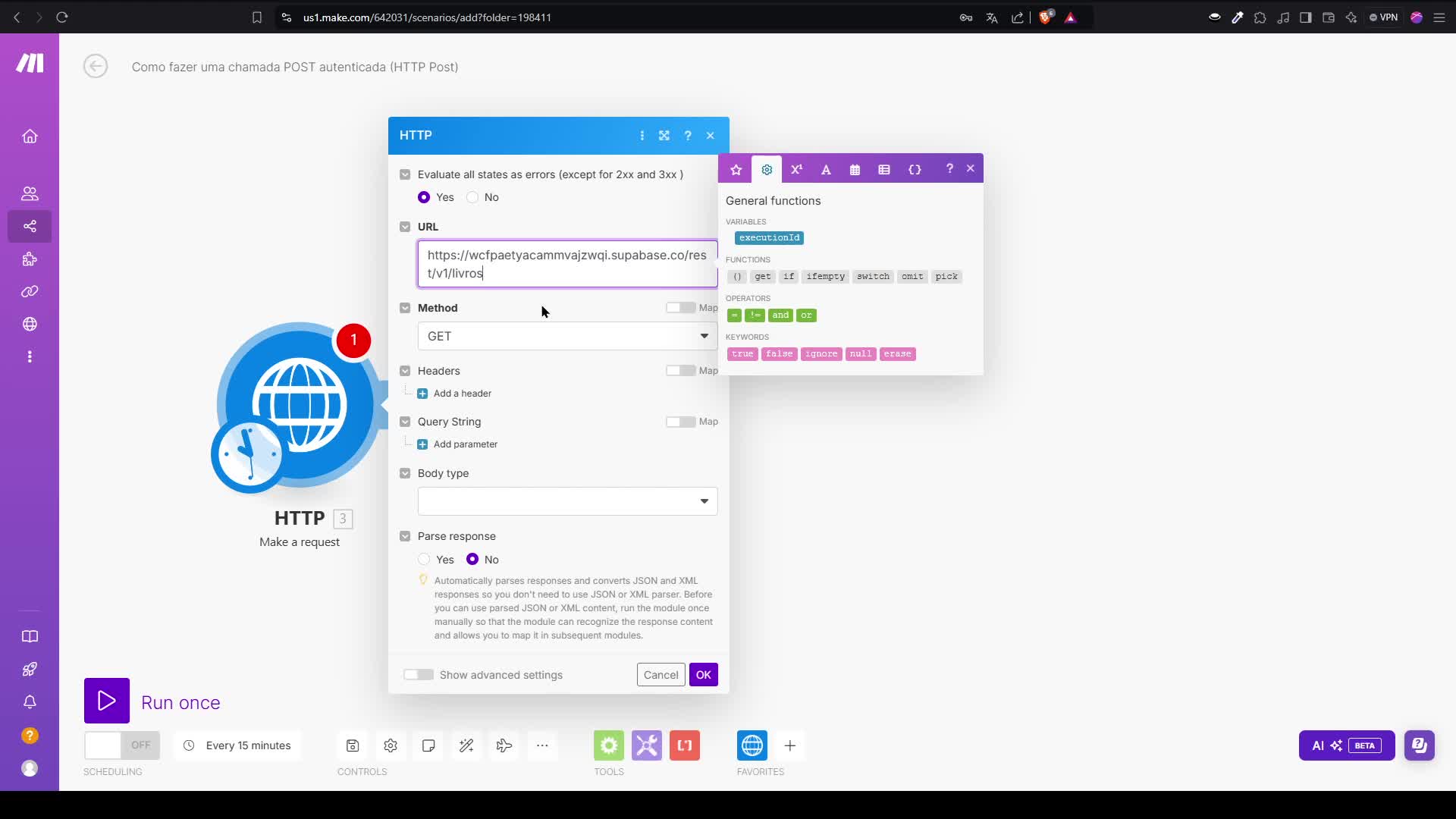Switch to Math functions tab
The image size is (1456, 819).
(x=796, y=169)
